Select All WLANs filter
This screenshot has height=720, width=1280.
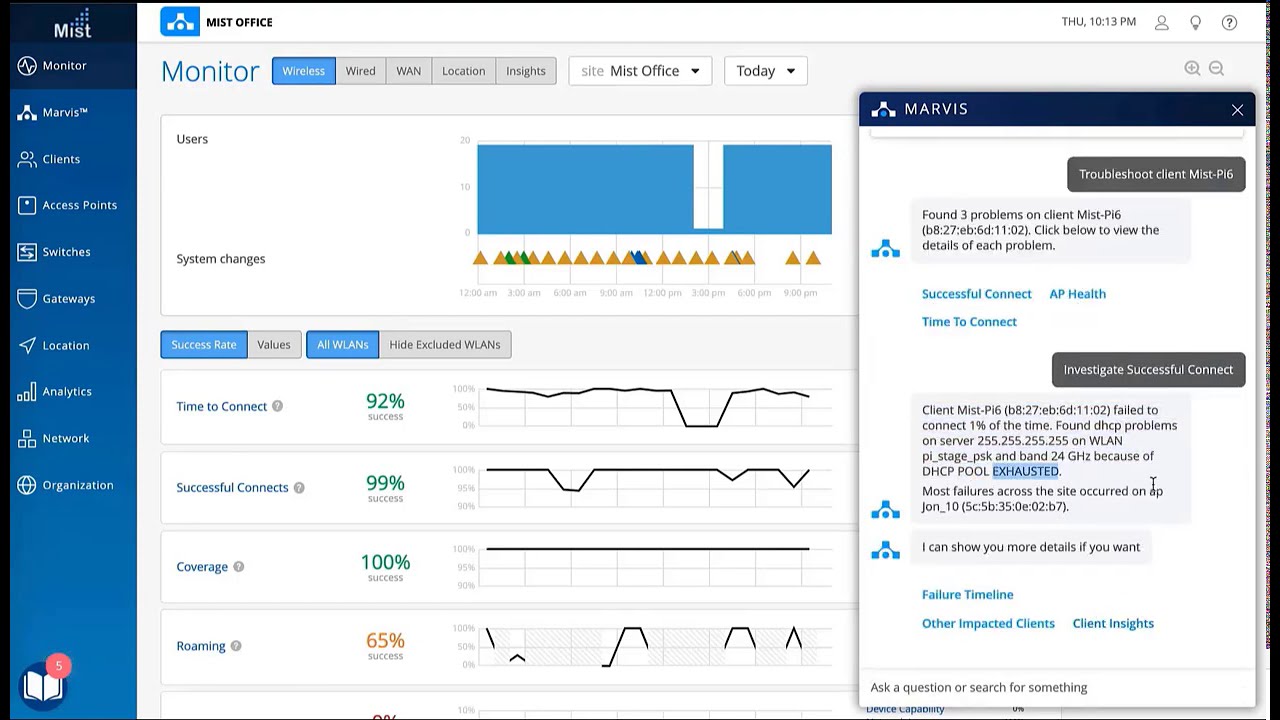pos(342,344)
